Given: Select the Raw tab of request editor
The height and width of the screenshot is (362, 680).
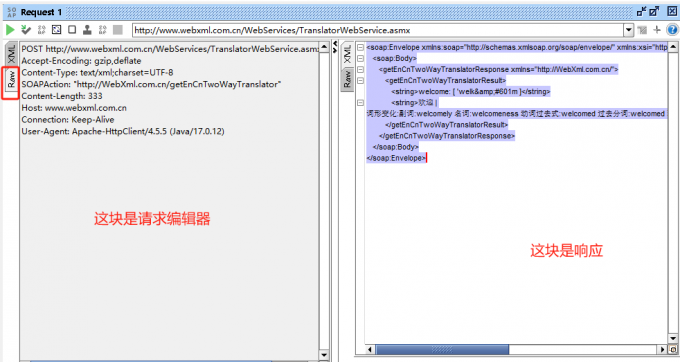Looking at the screenshot, I should tap(11, 80).
